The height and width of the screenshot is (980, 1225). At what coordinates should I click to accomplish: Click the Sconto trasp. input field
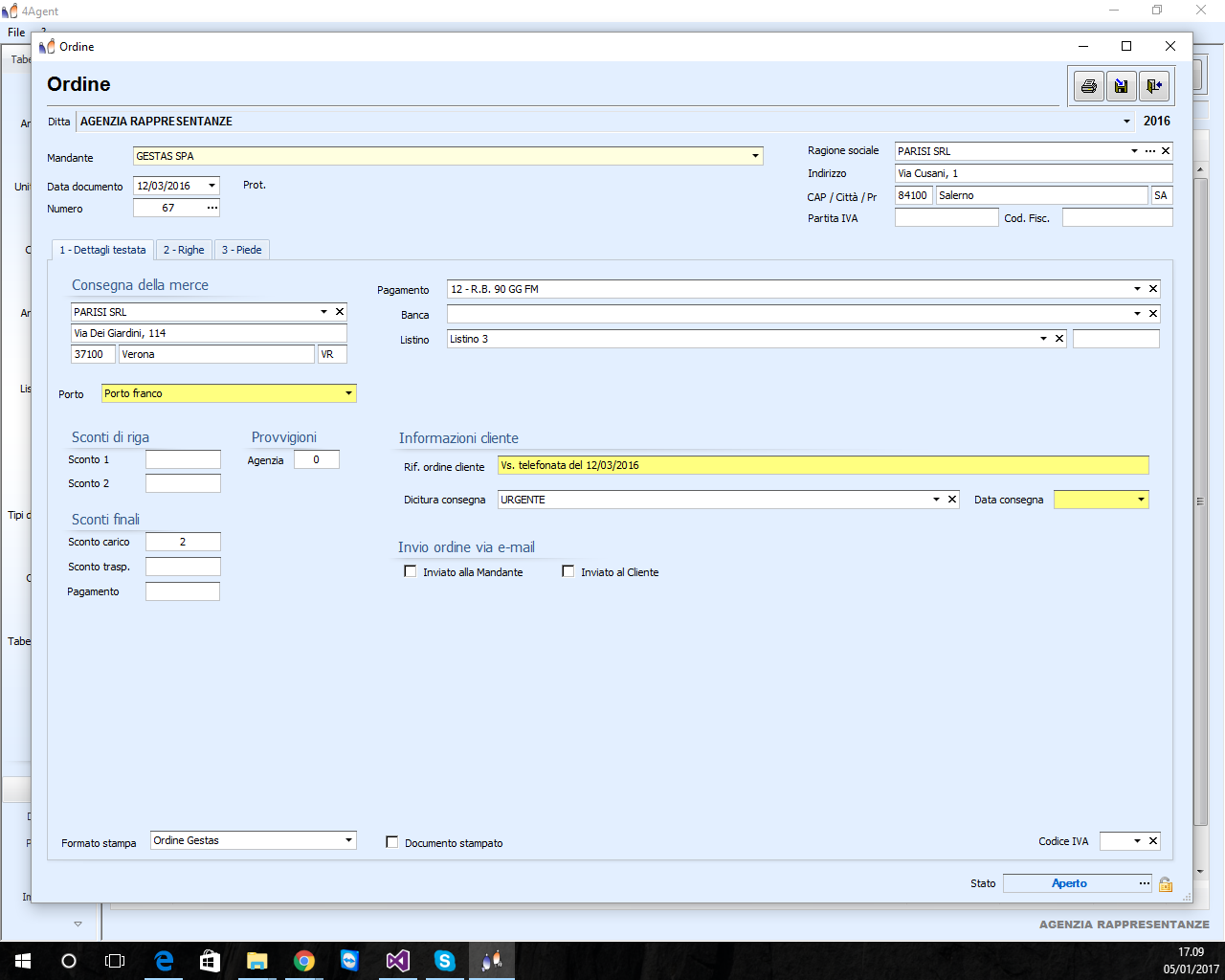[183, 567]
